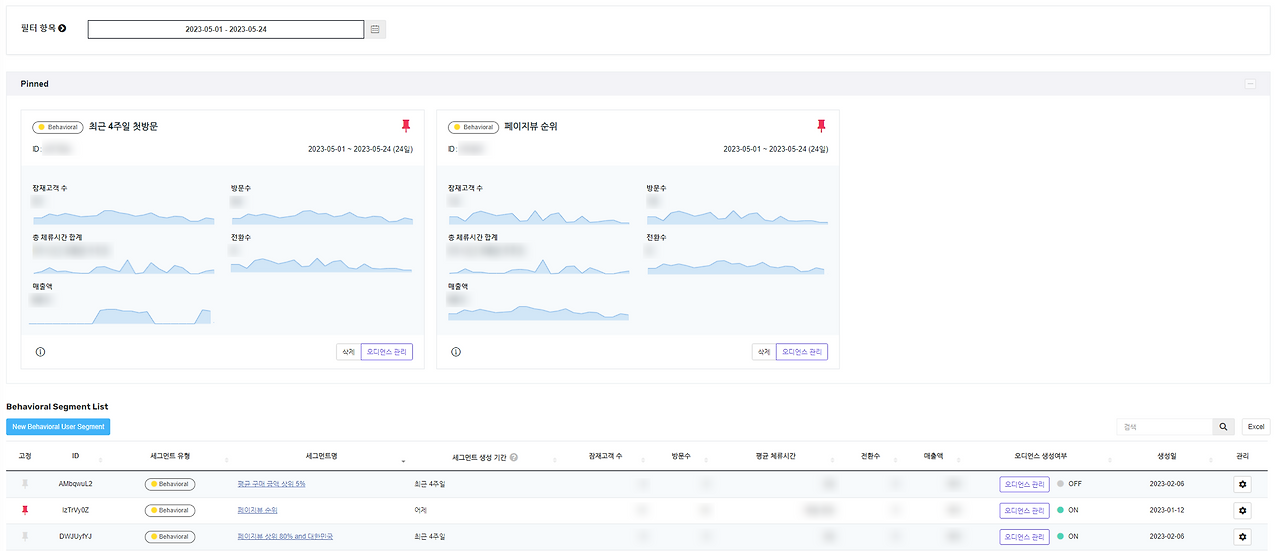Delete the 페이지뷰 순위 pinned card
This screenshot has width=1280, height=551.
[x=764, y=352]
